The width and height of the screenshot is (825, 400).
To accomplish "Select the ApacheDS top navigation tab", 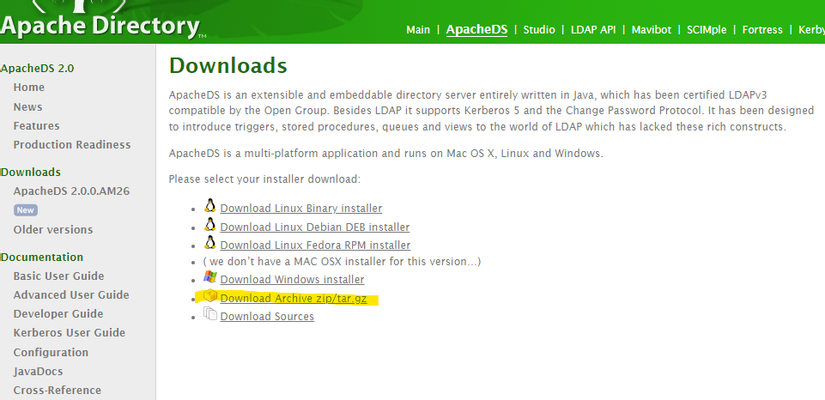I will pyautogui.click(x=477, y=29).
